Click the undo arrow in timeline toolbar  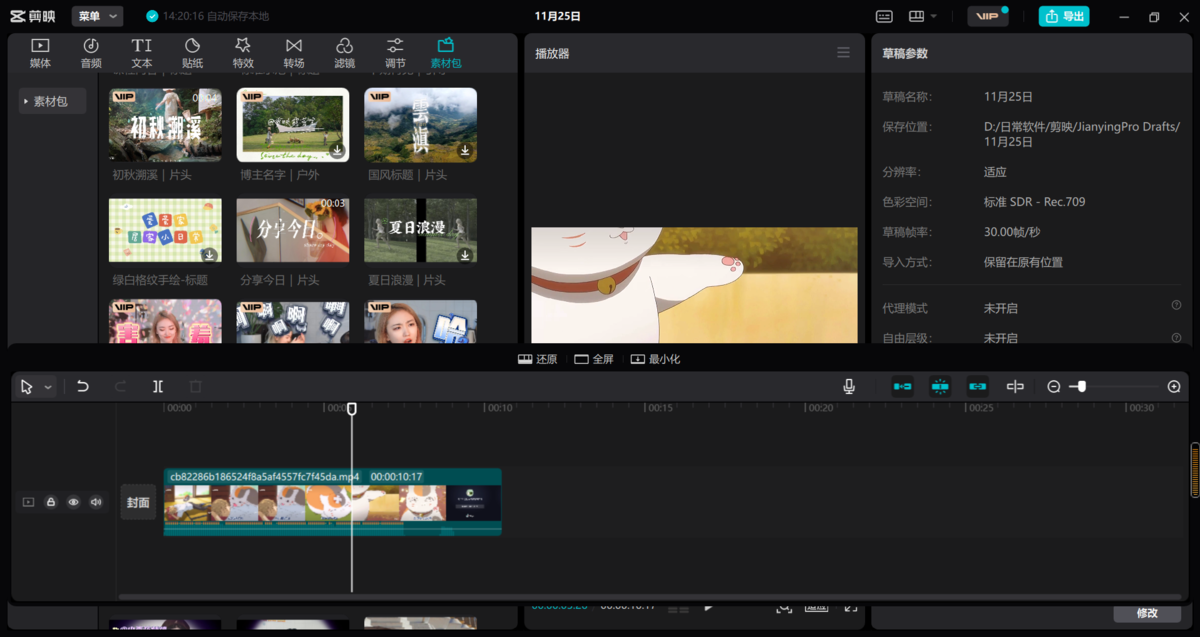(83, 386)
